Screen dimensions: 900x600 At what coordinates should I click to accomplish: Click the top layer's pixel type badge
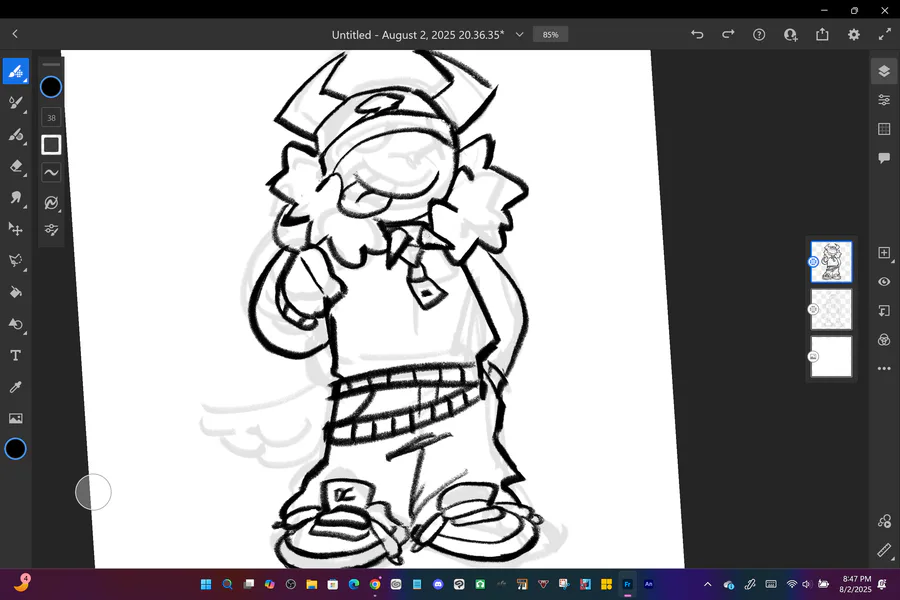tap(813, 262)
